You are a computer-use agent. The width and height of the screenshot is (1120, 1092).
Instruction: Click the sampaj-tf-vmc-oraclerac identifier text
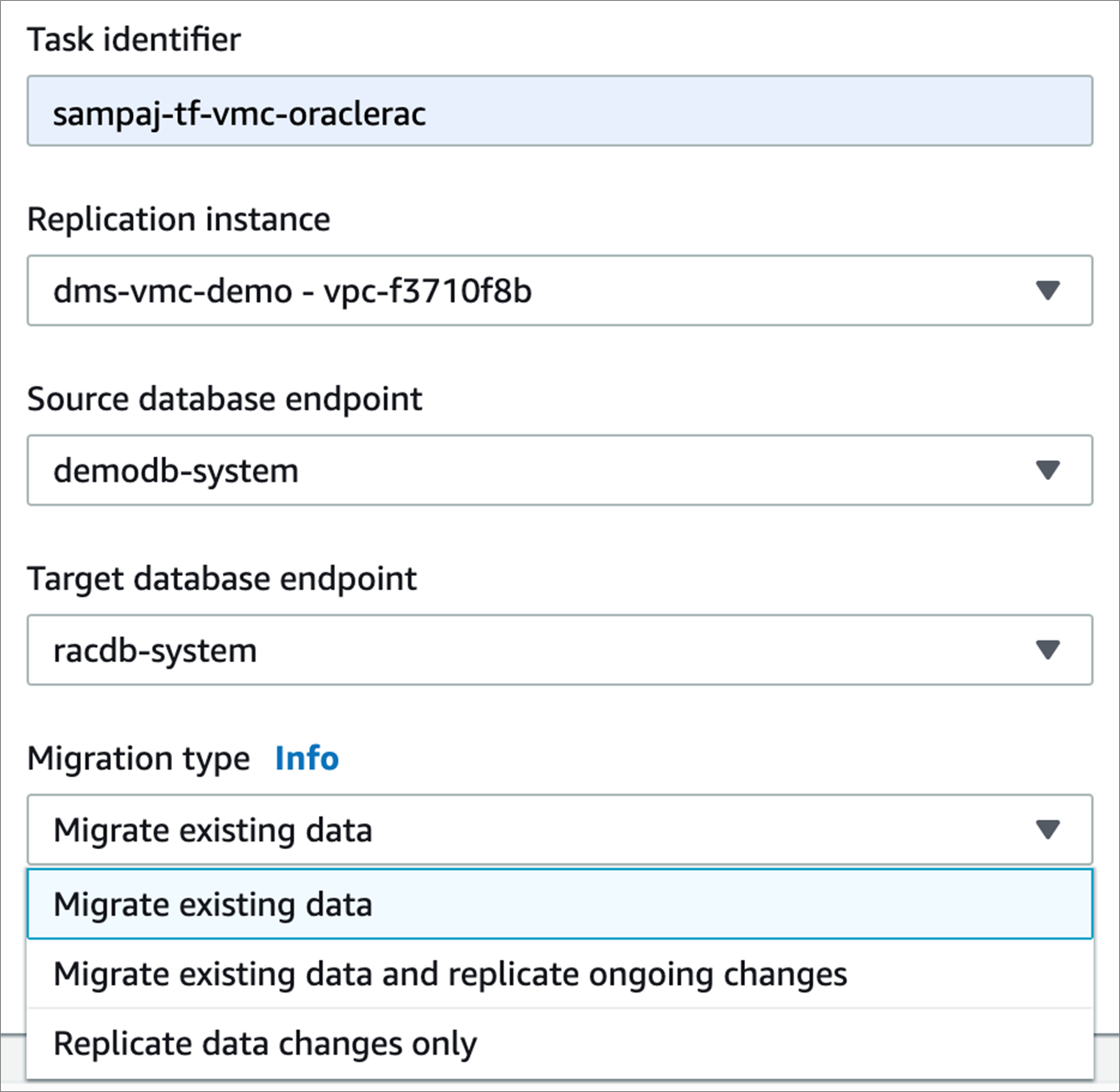coord(240,113)
